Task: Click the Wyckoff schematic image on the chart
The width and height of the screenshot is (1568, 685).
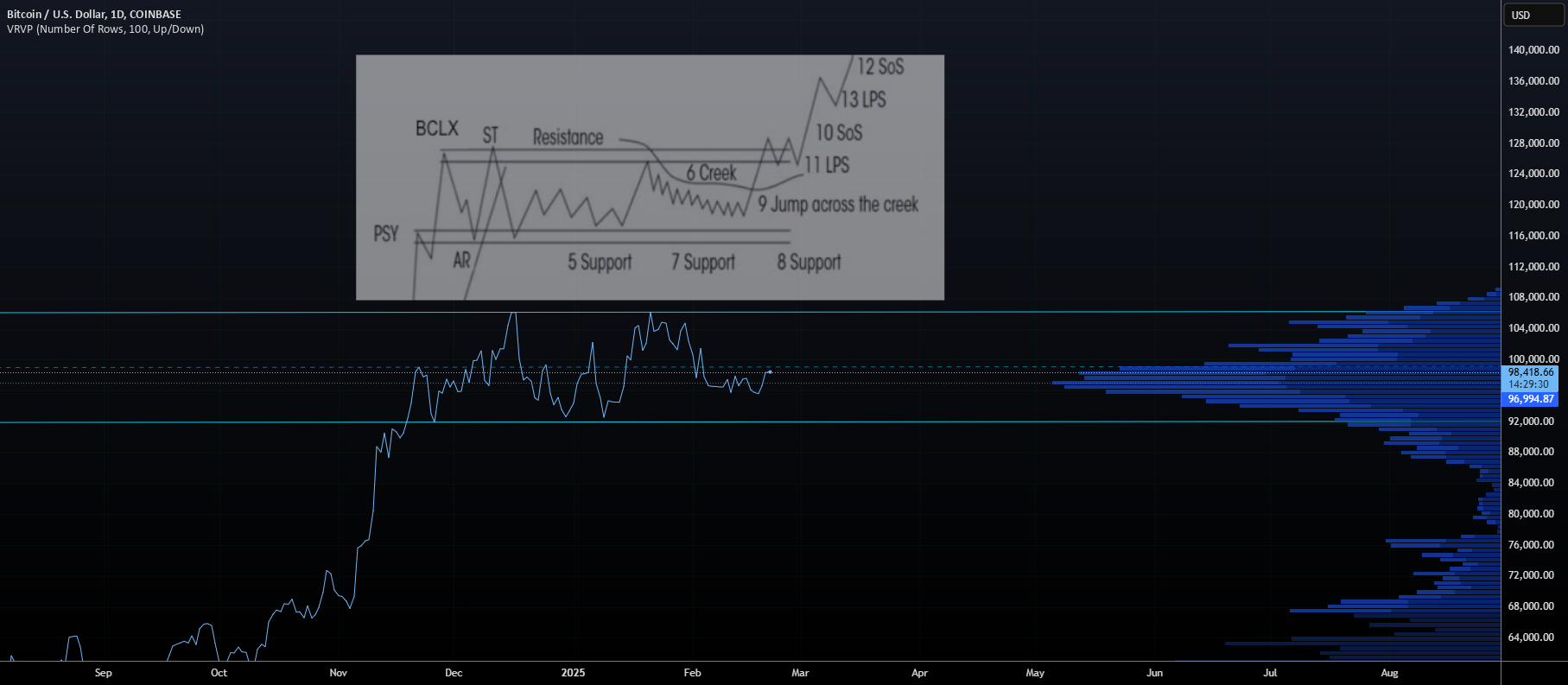Action: tap(650, 177)
